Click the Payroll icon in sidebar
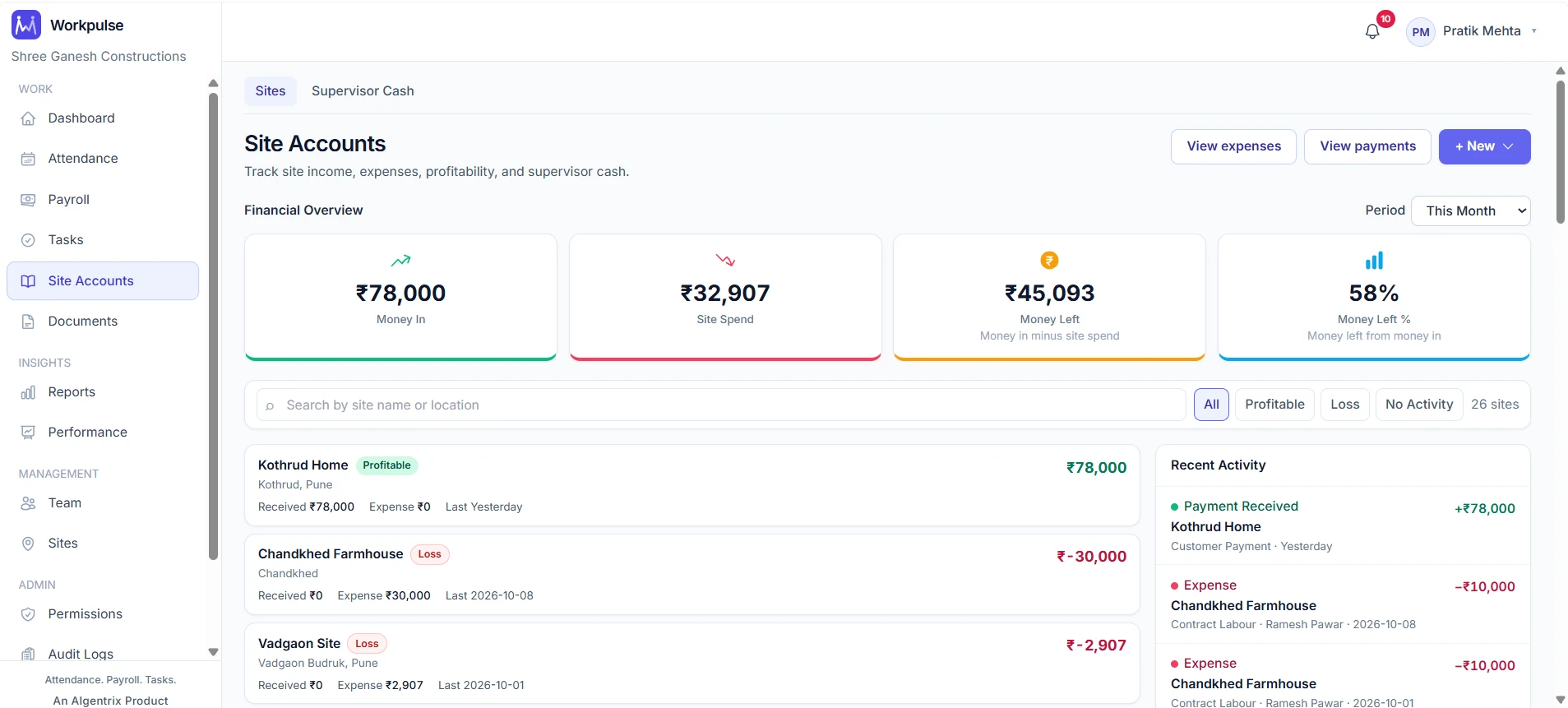Screen dimensions: 1568x708 (28, 200)
